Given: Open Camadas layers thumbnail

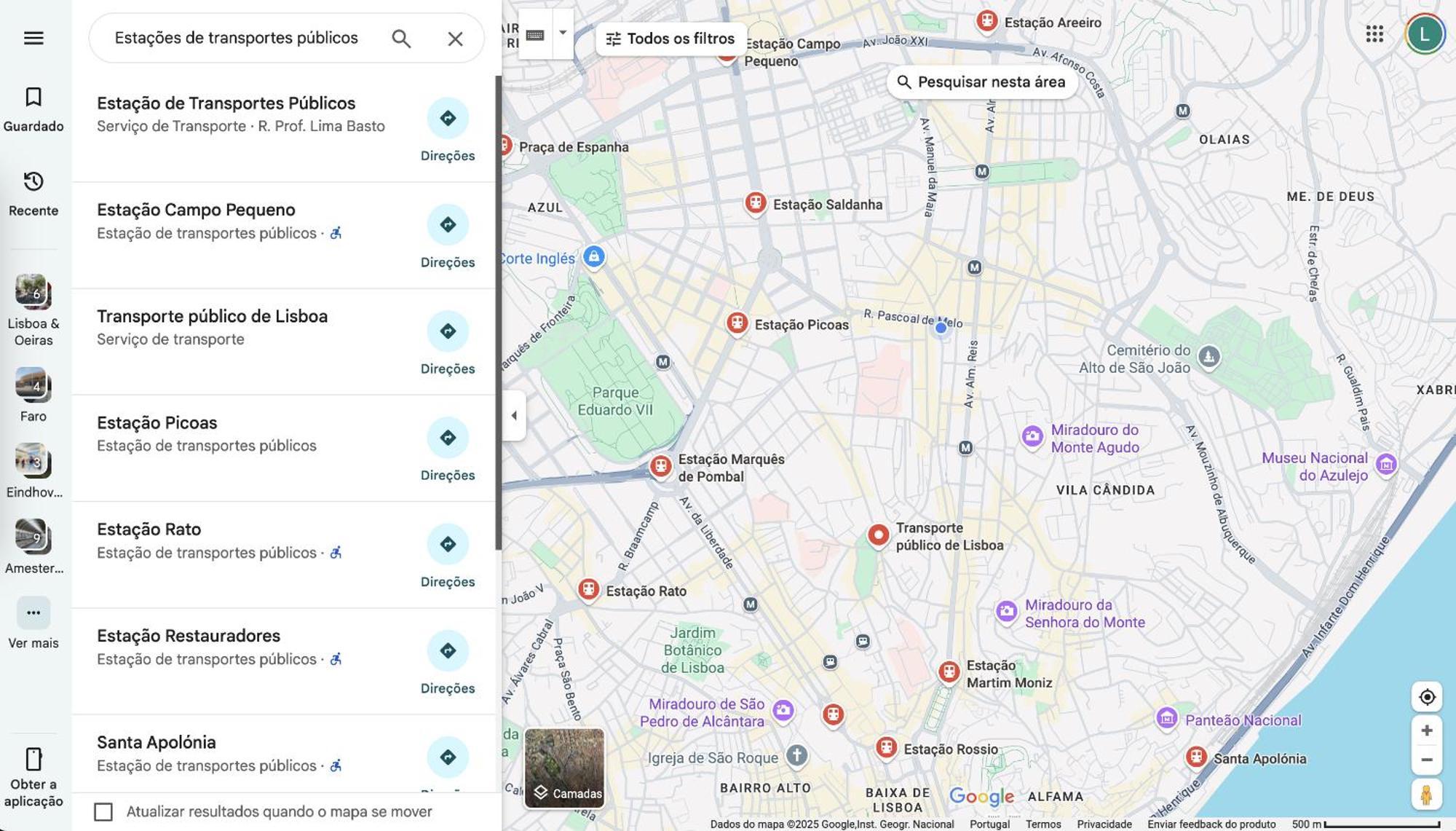Looking at the screenshot, I should [x=564, y=768].
